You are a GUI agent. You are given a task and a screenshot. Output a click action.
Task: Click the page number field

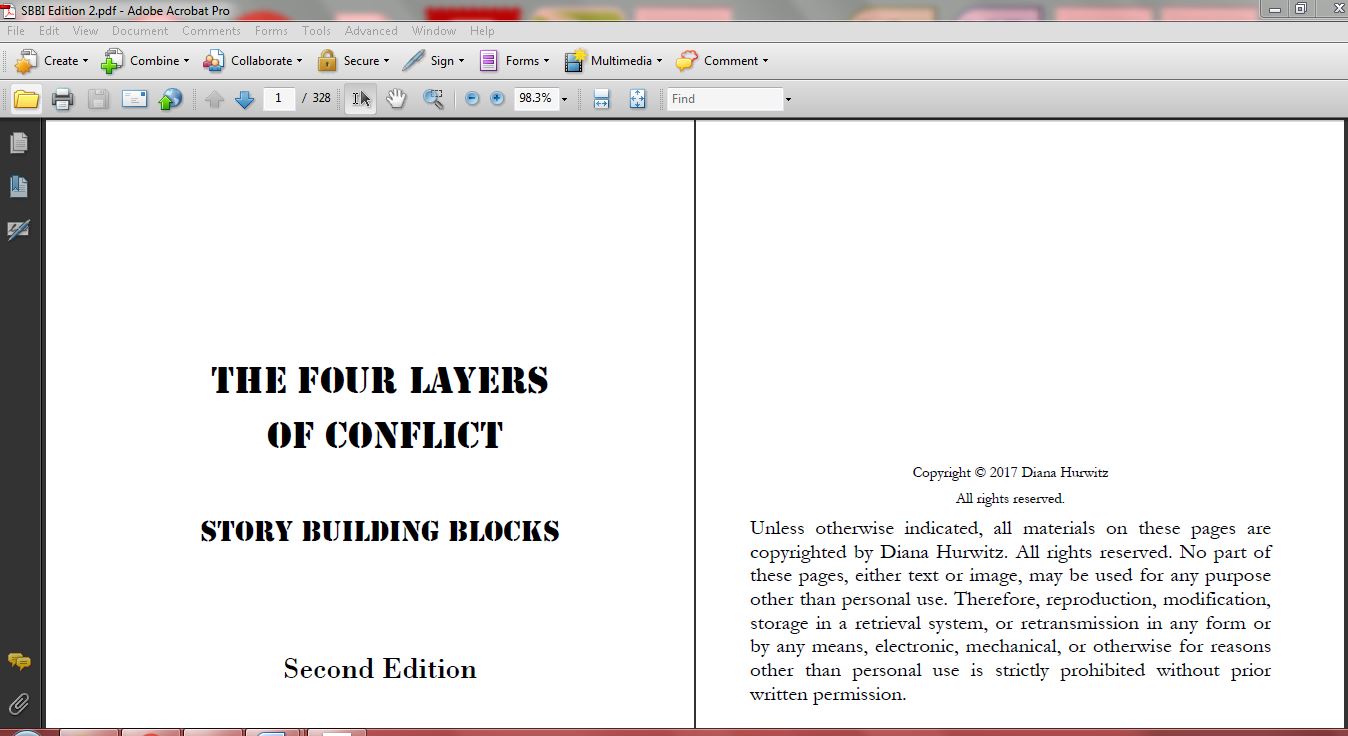279,99
